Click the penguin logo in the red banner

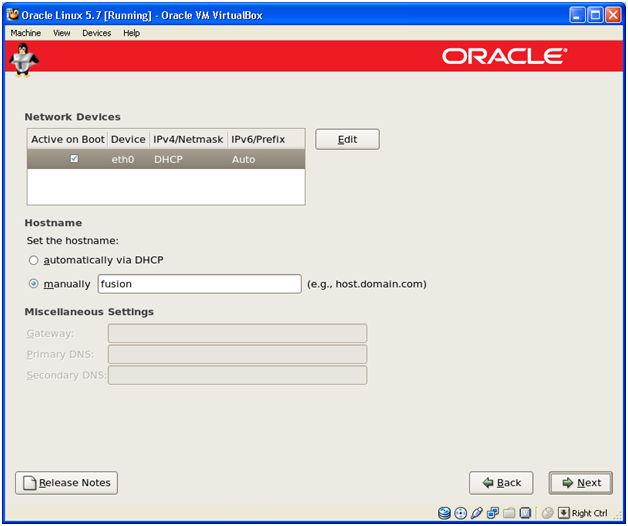point(24,60)
